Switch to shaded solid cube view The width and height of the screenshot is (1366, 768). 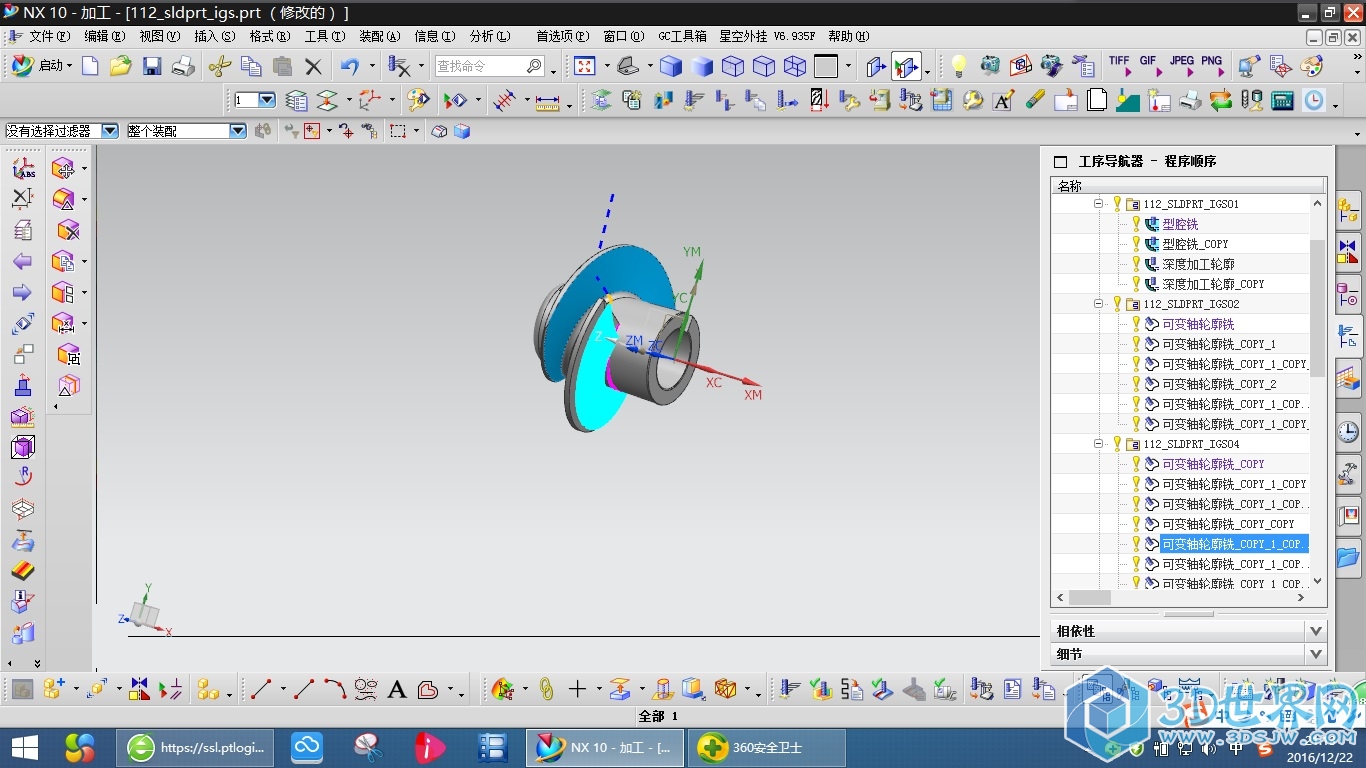pyautogui.click(x=671, y=66)
